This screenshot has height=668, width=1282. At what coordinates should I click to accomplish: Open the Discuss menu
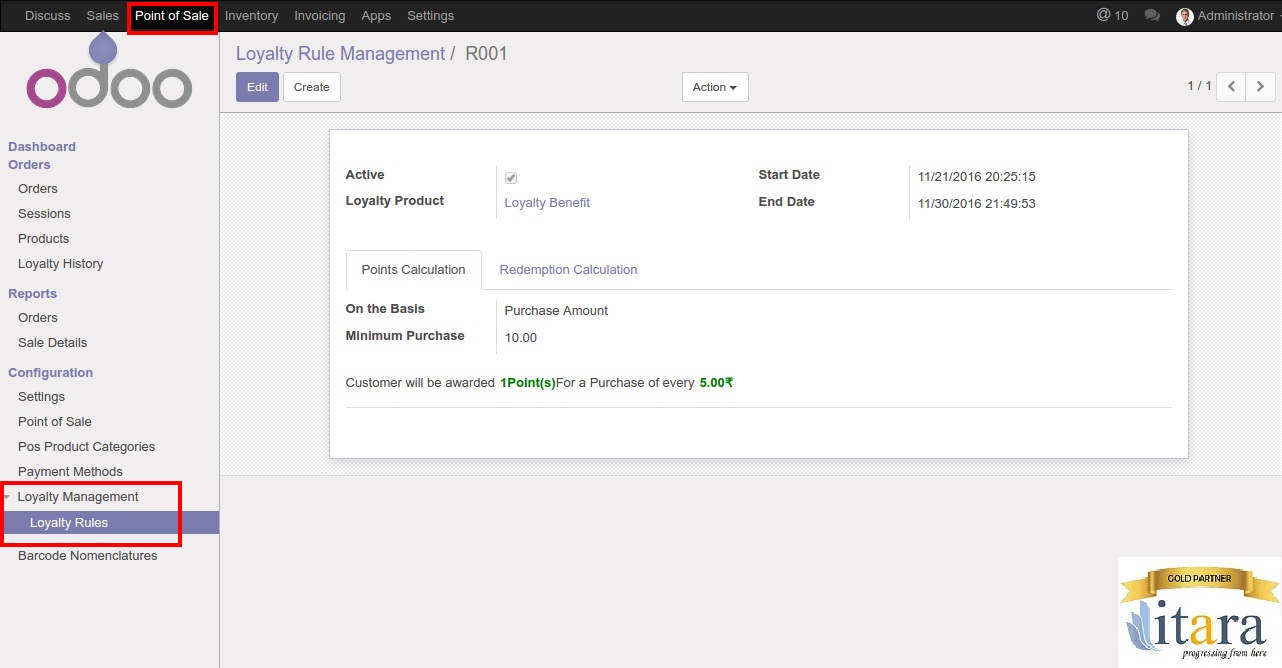point(48,16)
